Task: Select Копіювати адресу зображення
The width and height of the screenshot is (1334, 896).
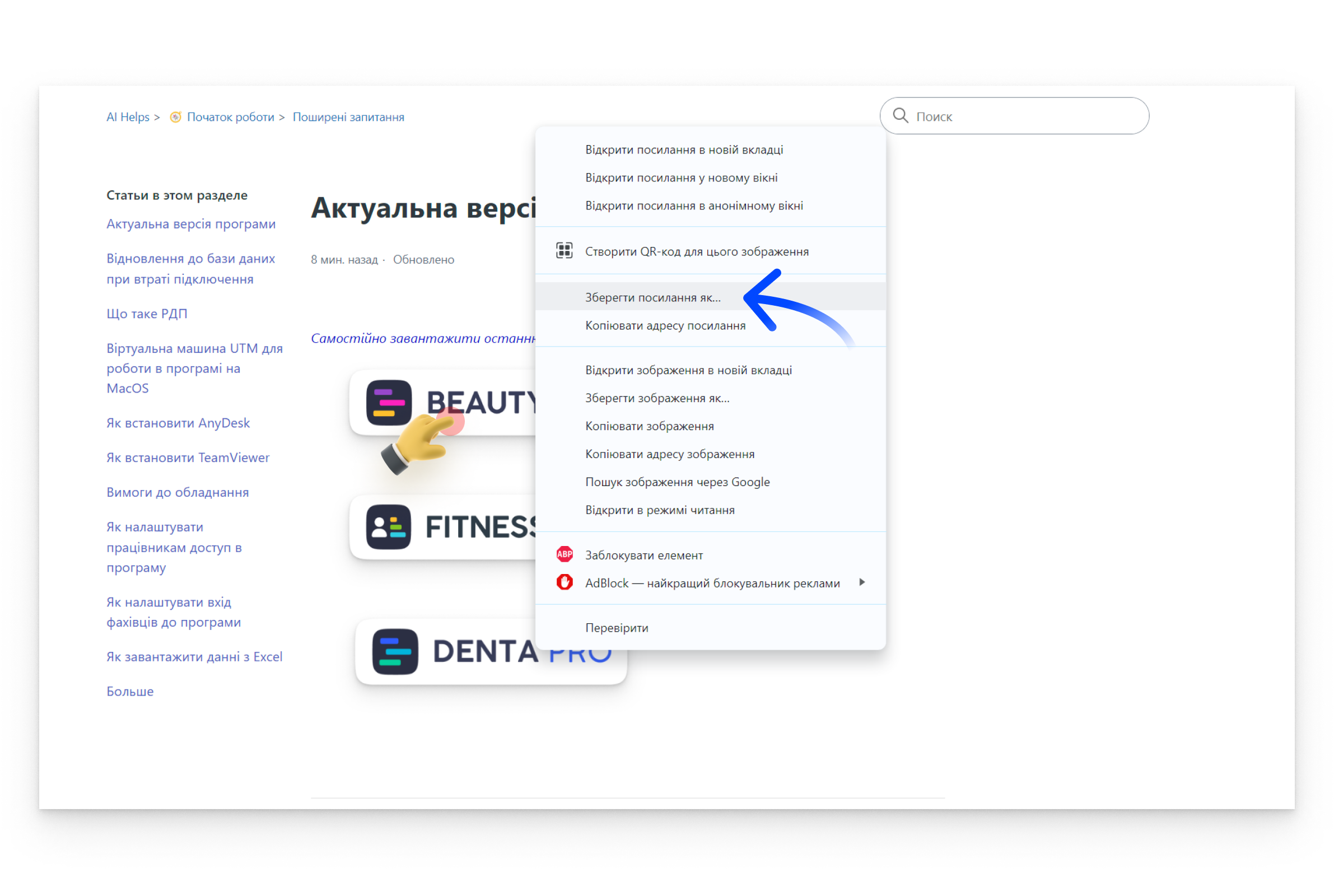Action: coord(710,454)
